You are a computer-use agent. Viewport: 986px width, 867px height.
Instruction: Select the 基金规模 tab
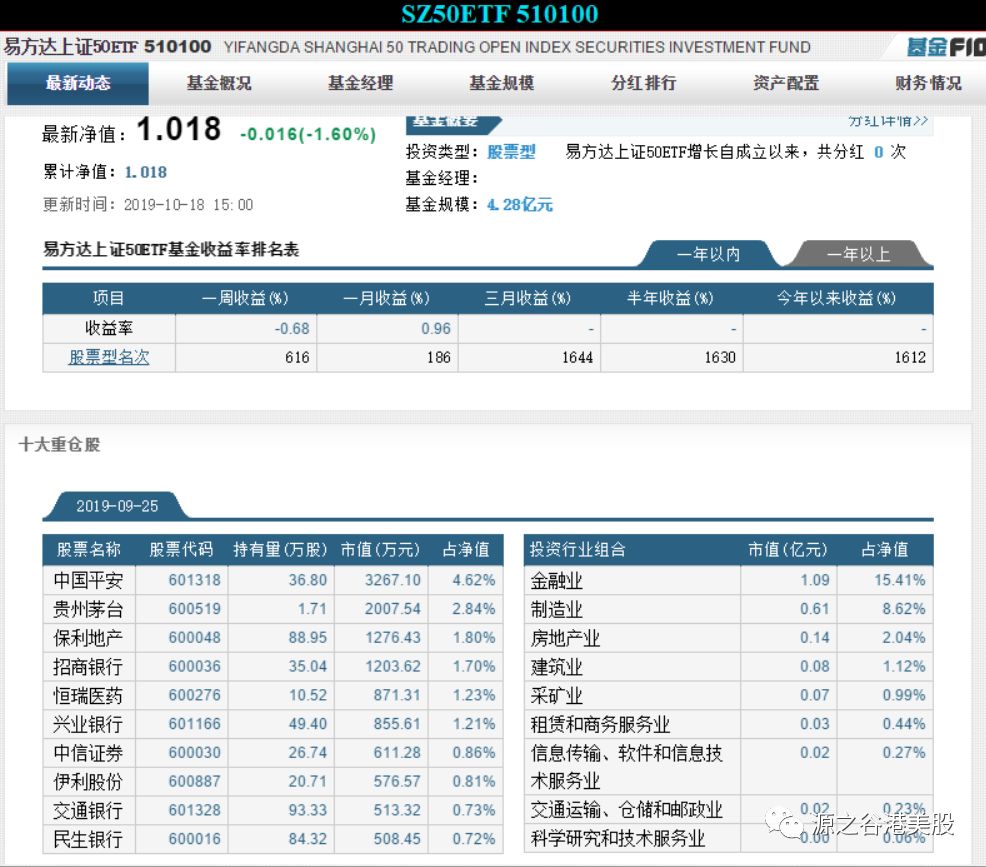(502, 83)
